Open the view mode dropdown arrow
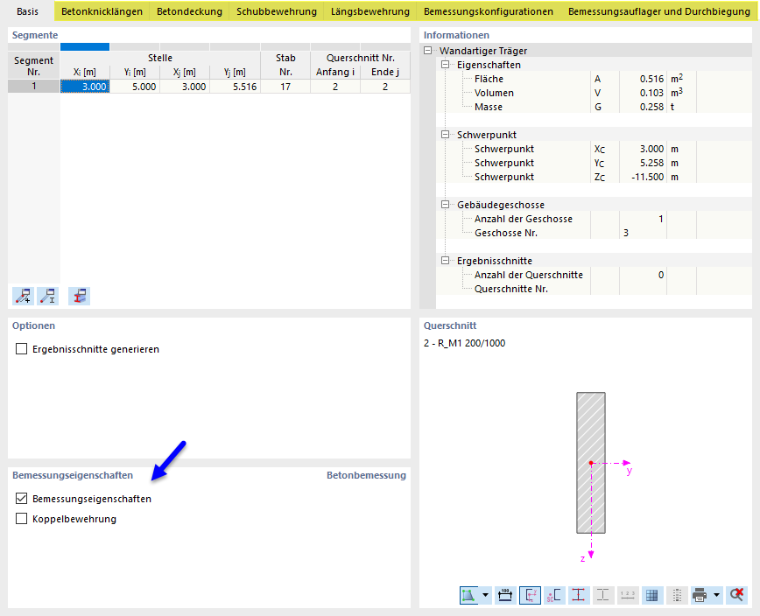The height and width of the screenshot is (616, 760). [x=485, y=595]
